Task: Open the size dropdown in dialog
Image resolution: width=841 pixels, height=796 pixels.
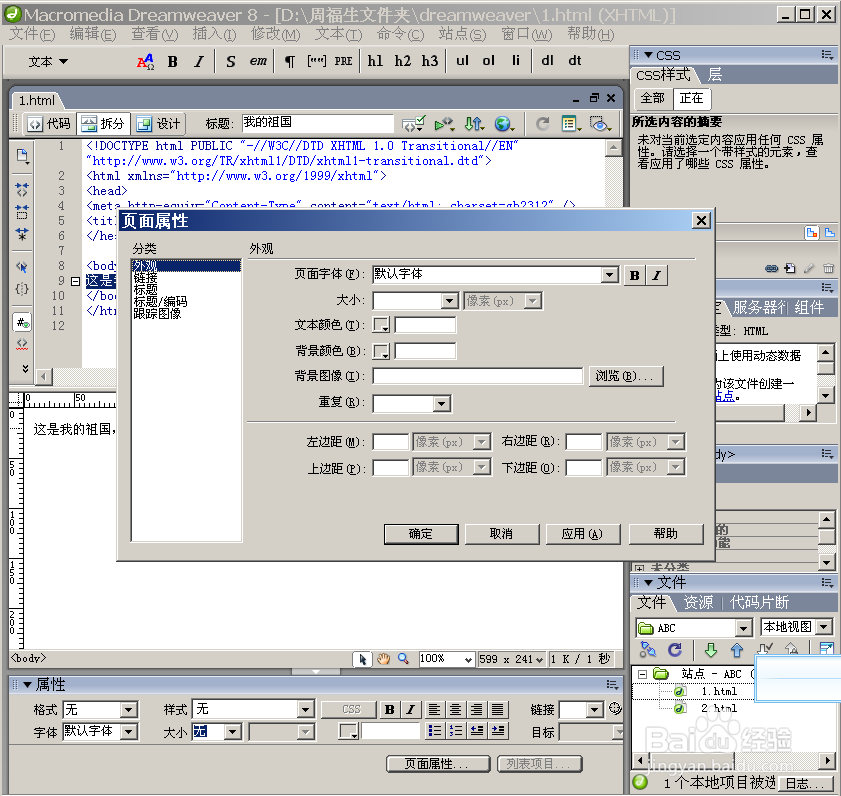Action: 449,301
